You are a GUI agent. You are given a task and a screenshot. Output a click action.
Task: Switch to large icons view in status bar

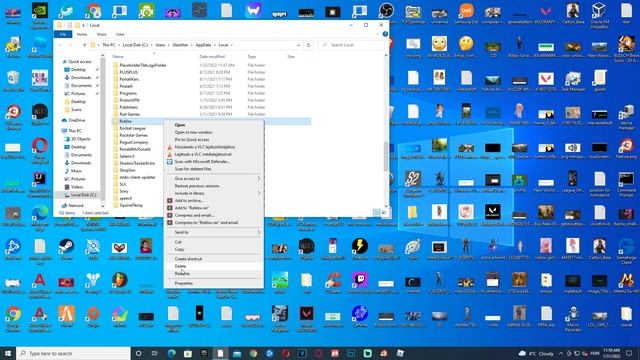point(384,213)
